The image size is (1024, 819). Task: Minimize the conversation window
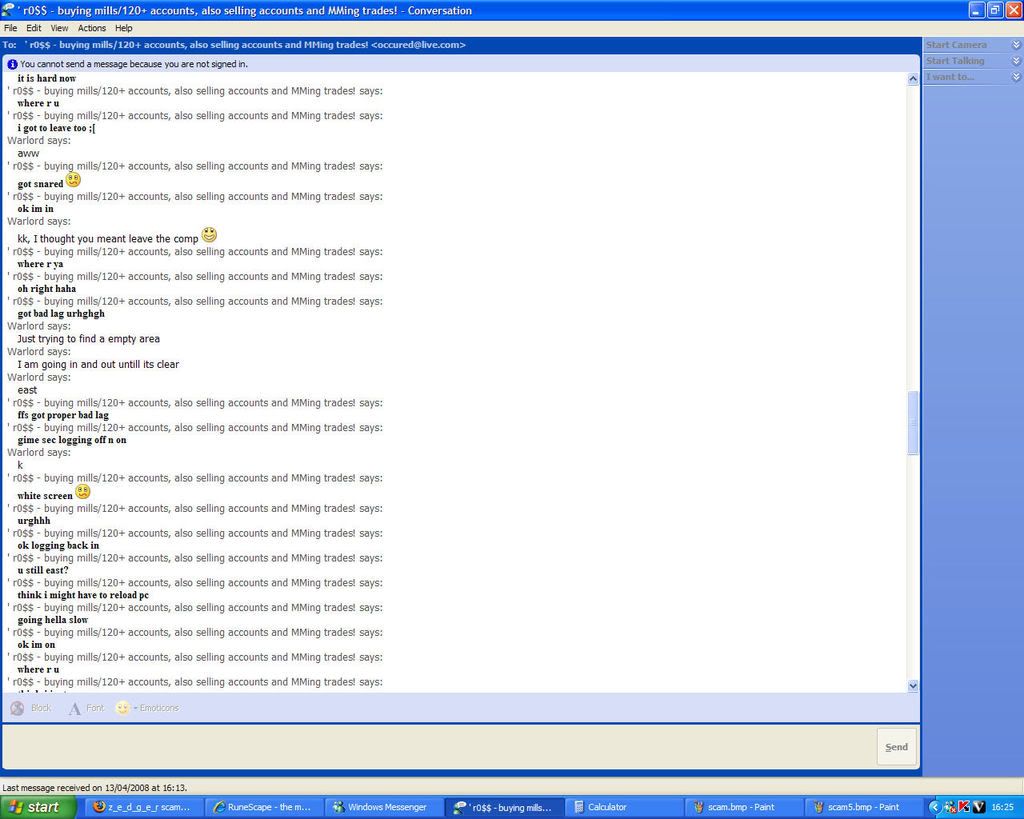tap(976, 10)
